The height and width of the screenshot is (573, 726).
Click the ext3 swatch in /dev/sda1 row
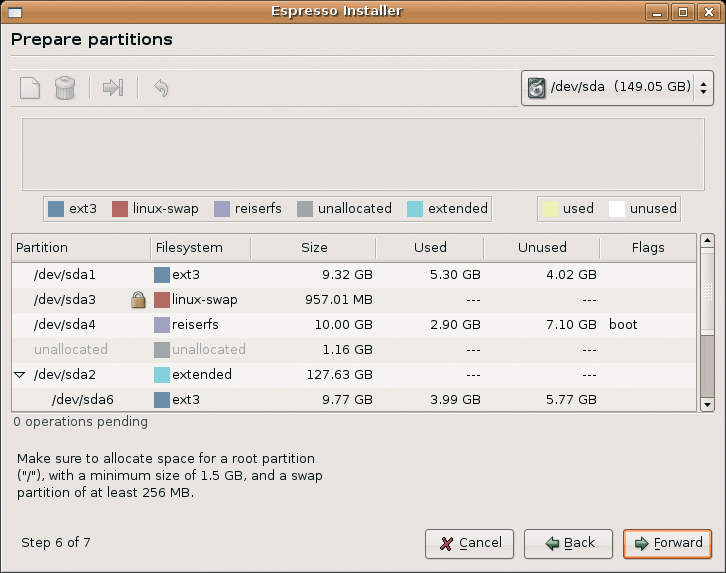(162, 275)
